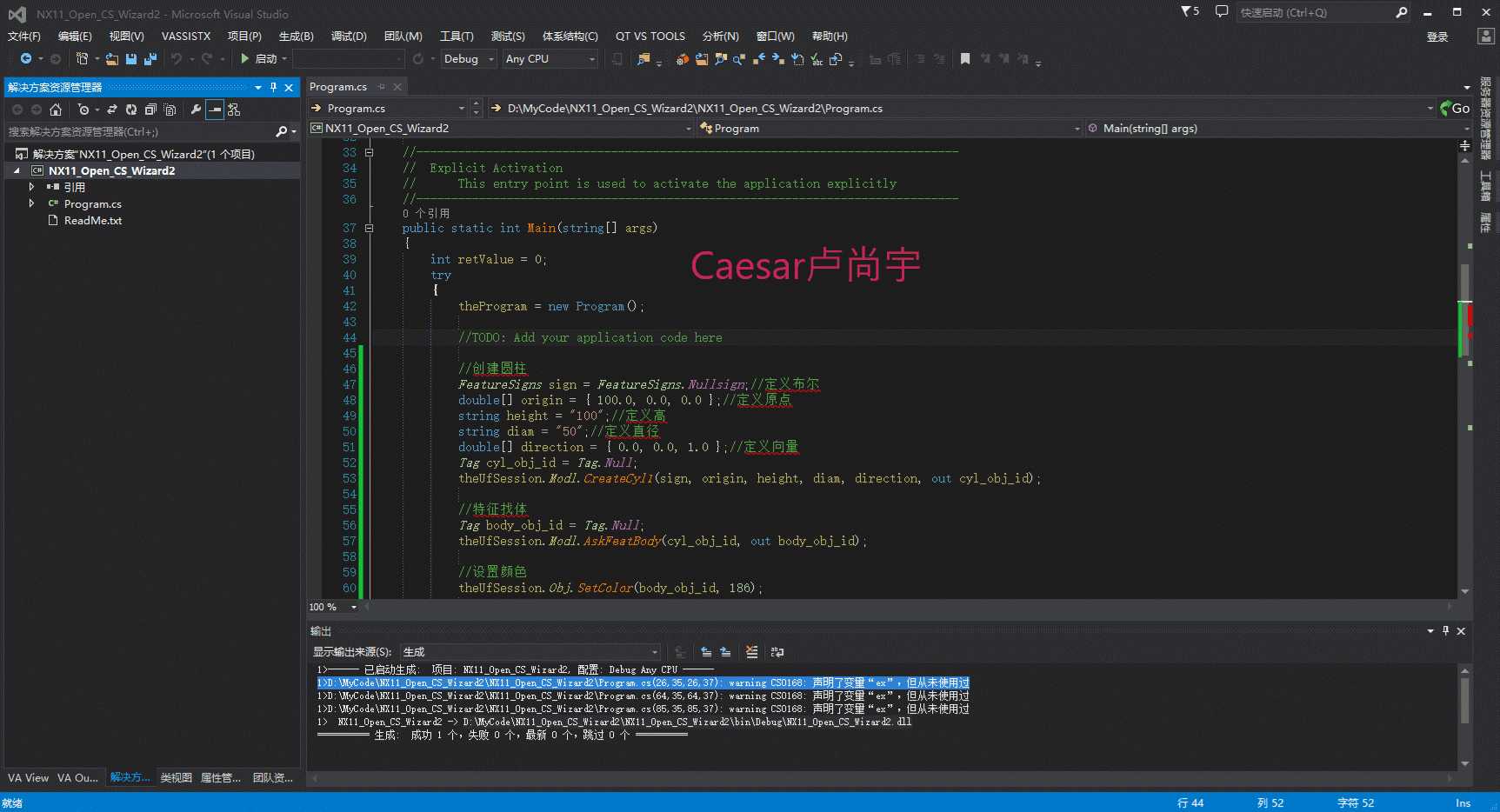The image size is (1500, 812).
Task: Clear all output with the clear icon
Action: click(752, 652)
